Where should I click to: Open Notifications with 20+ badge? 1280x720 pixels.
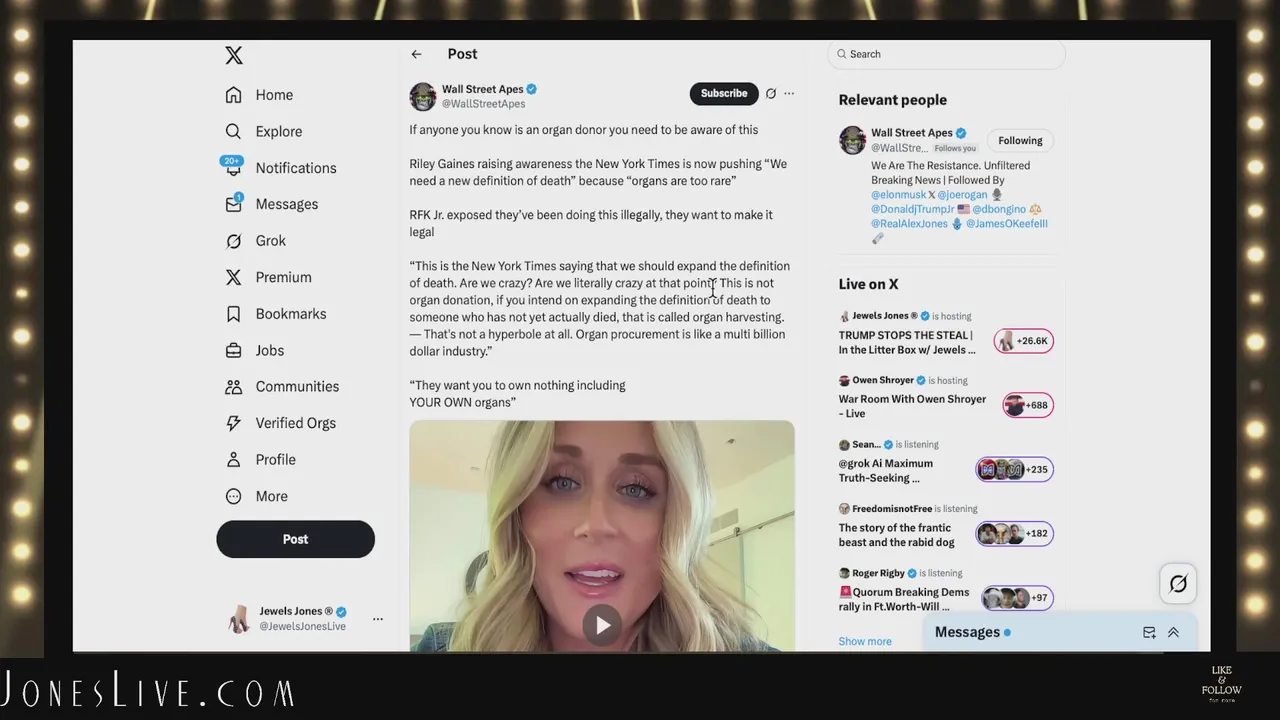(x=280, y=168)
